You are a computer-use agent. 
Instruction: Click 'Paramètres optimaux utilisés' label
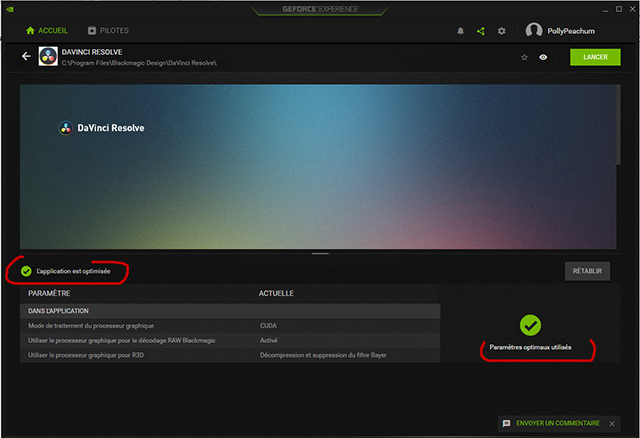(530, 347)
